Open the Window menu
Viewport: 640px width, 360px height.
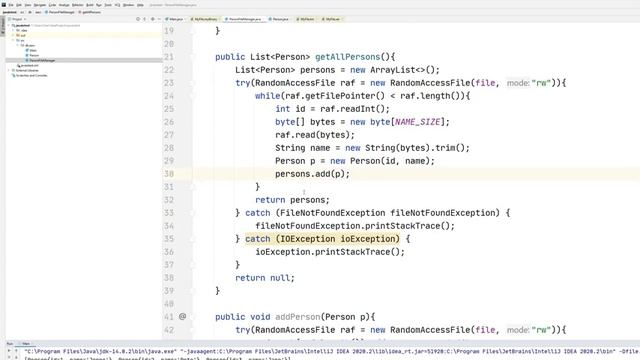pos(128,5)
